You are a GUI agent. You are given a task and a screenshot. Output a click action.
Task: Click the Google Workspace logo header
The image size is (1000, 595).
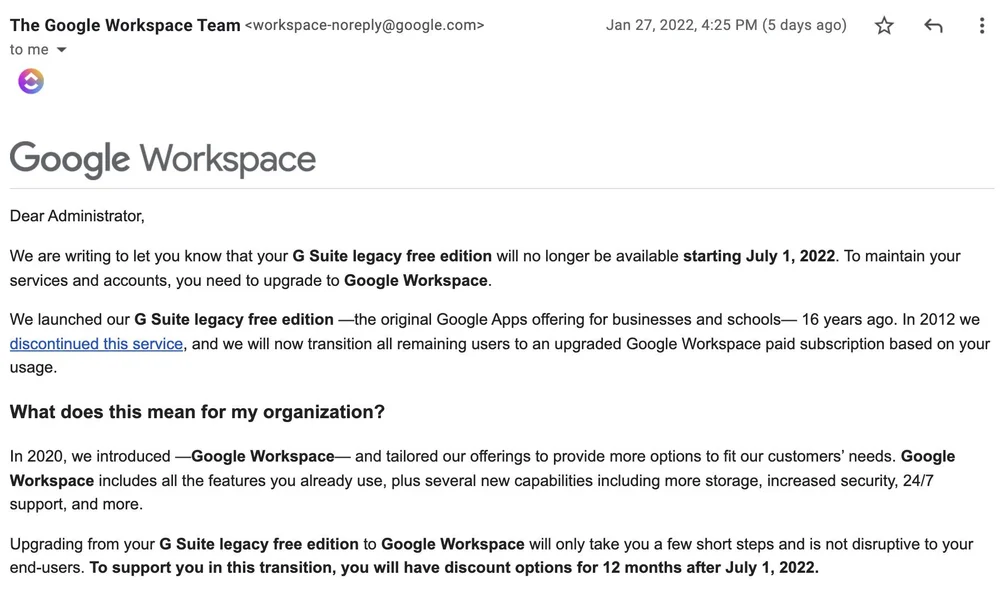pos(163,159)
